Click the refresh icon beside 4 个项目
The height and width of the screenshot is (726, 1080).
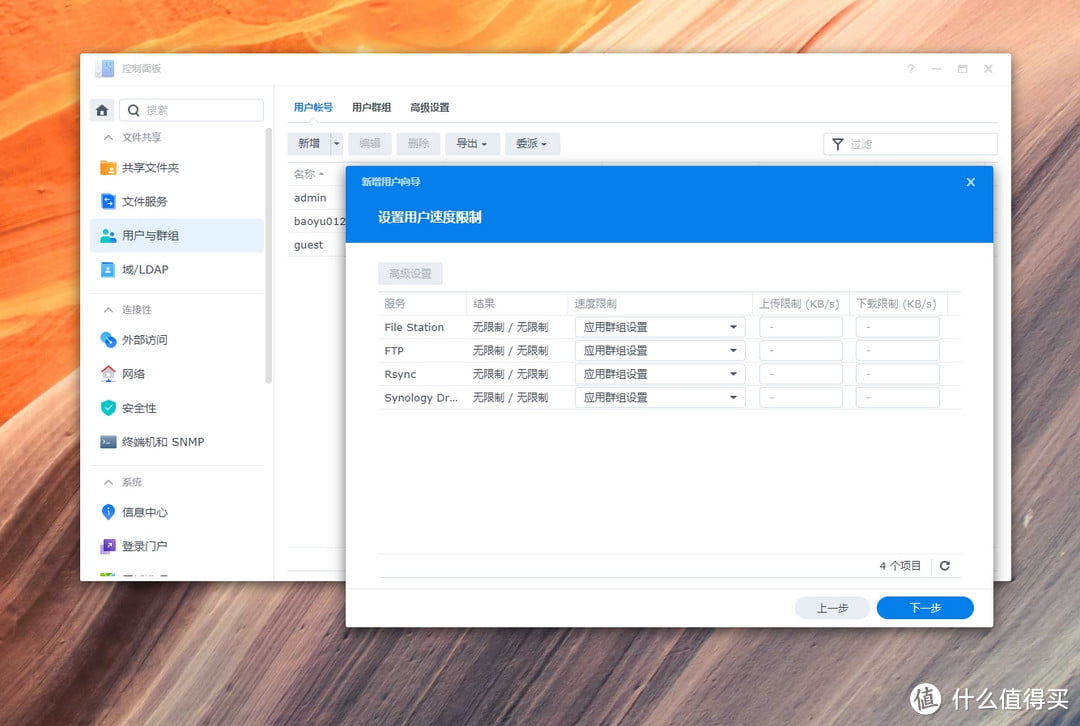pos(944,566)
